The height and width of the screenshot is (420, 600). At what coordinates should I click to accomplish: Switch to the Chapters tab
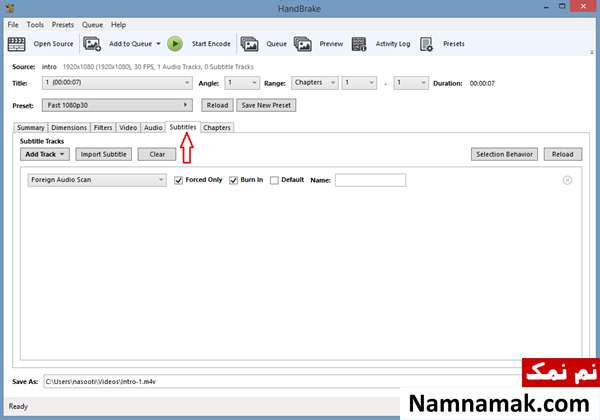coord(217,128)
